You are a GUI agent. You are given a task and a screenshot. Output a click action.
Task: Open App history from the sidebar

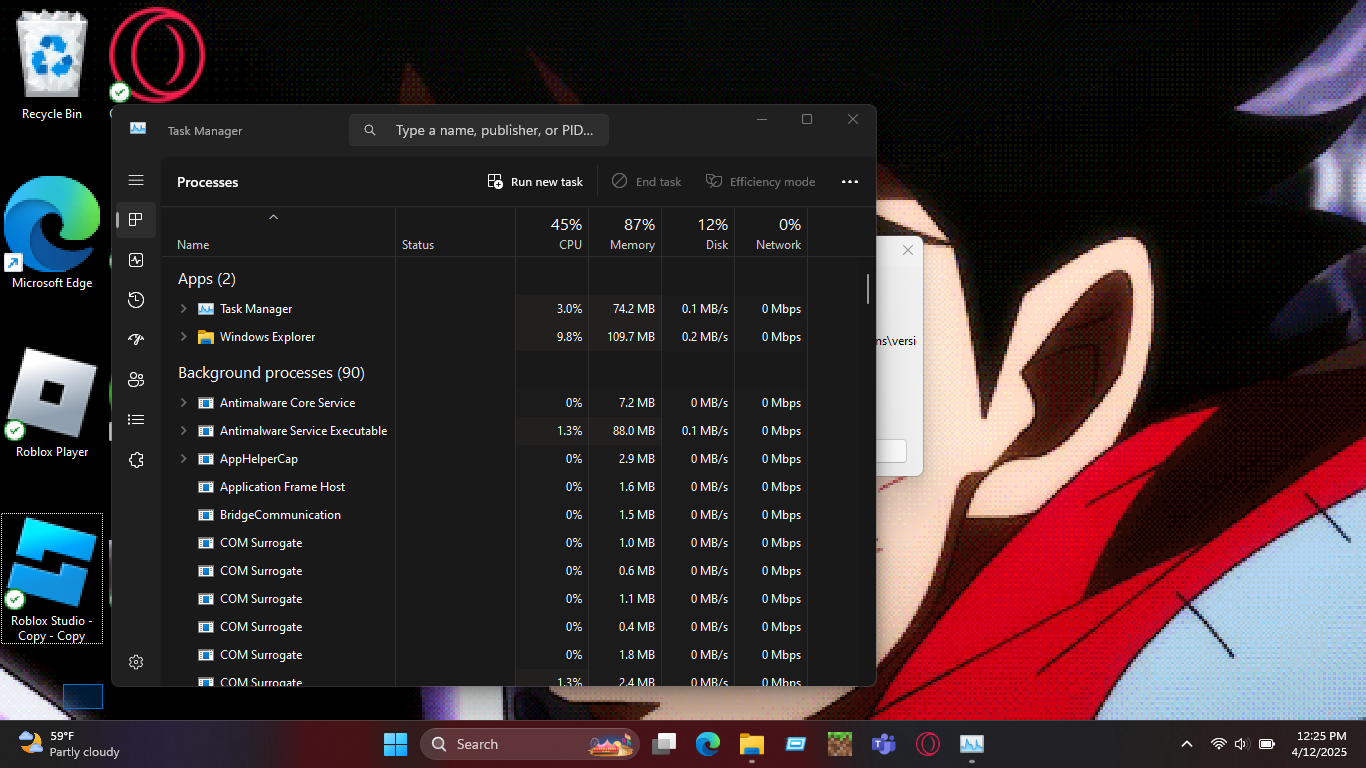coord(136,300)
